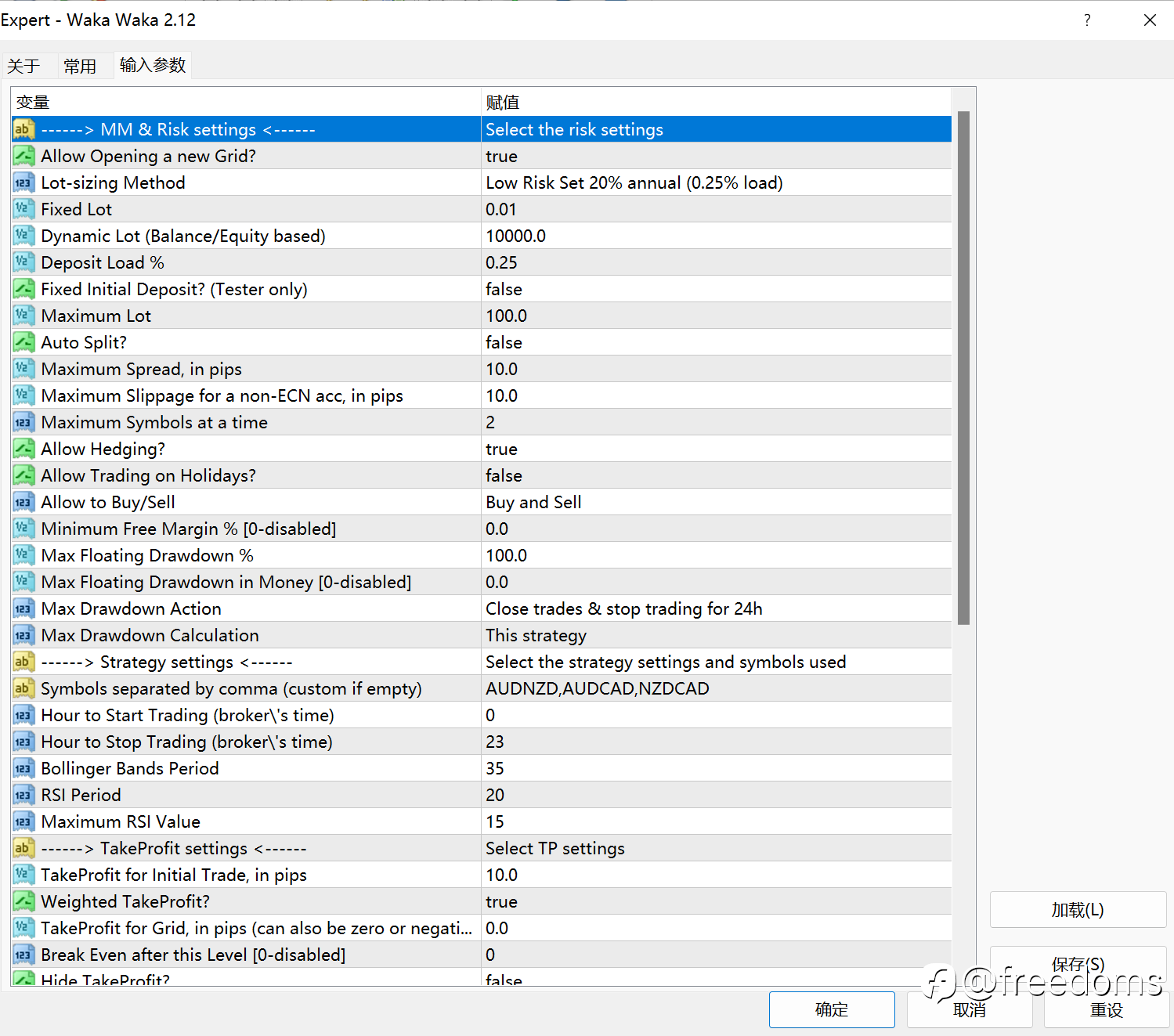Click the bool icon for Fixed Initial Deposit
1174x1036 pixels.
[x=23, y=289]
